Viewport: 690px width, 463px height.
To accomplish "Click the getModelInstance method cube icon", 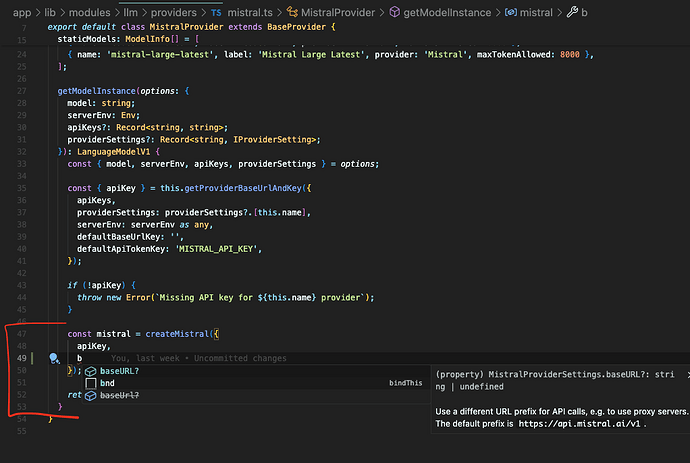I will click(395, 12).
